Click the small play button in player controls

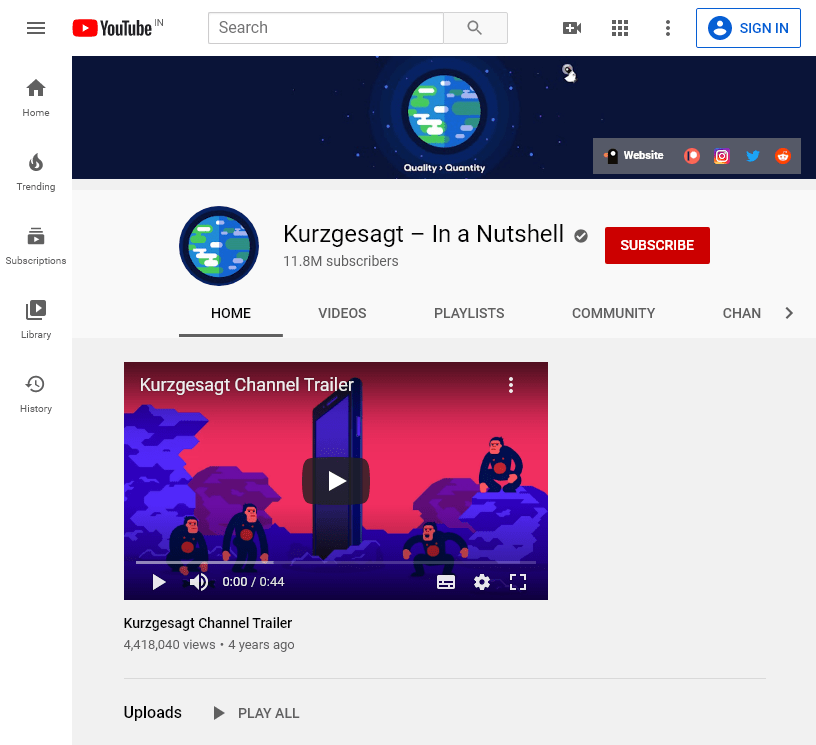159,582
